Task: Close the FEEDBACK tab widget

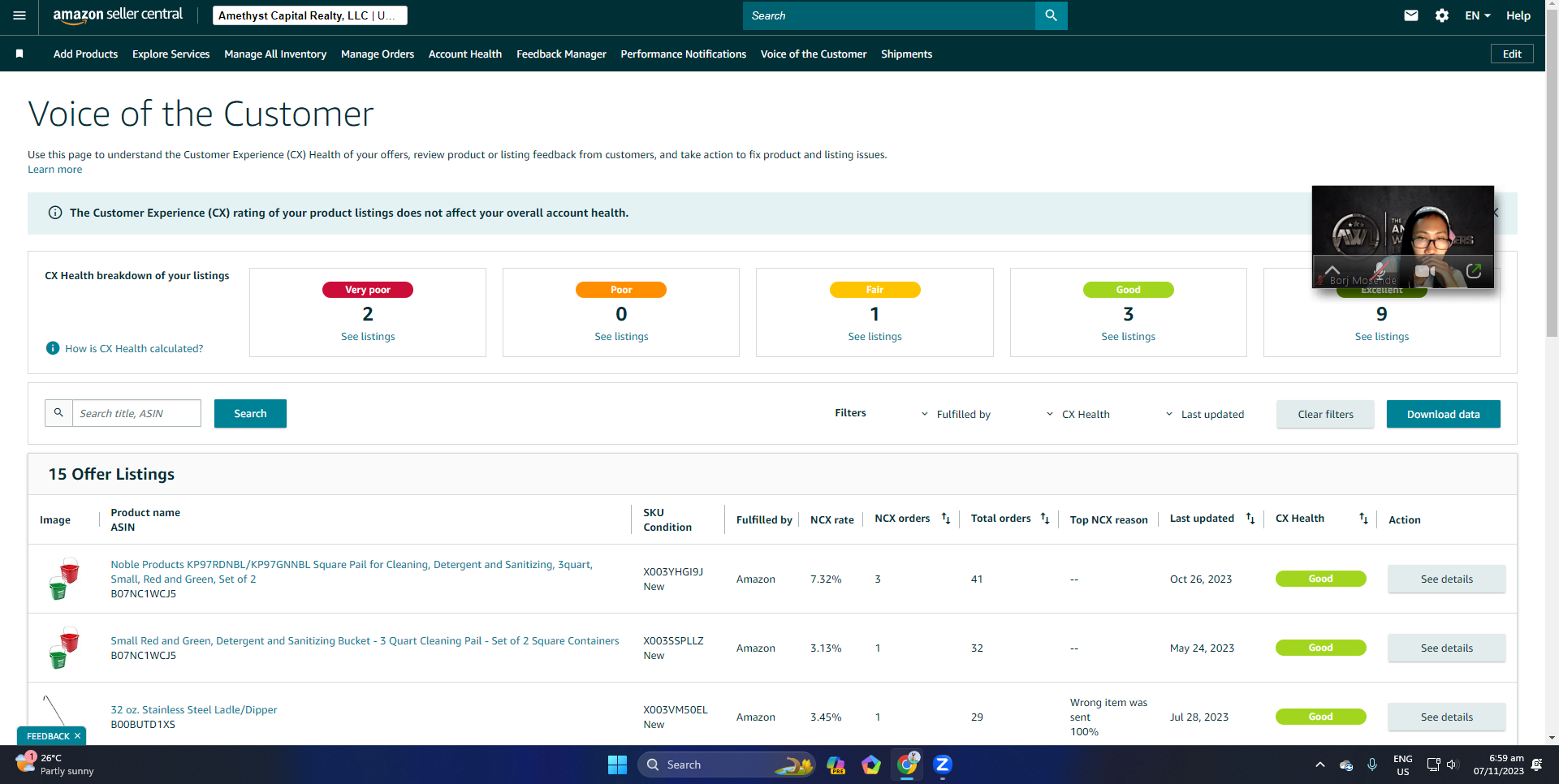Action: click(x=77, y=736)
